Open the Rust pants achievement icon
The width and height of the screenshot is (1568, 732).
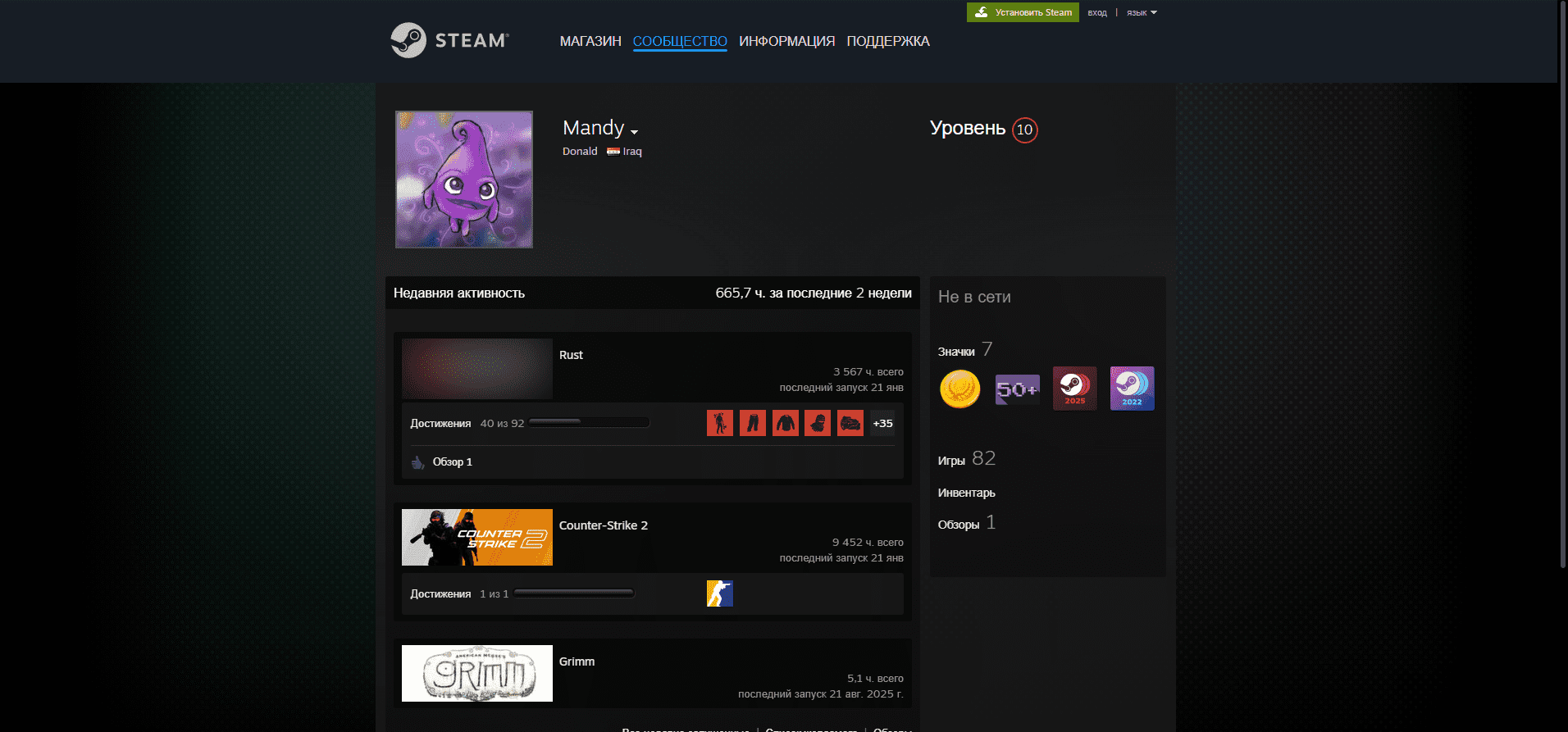pyautogui.click(x=753, y=423)
